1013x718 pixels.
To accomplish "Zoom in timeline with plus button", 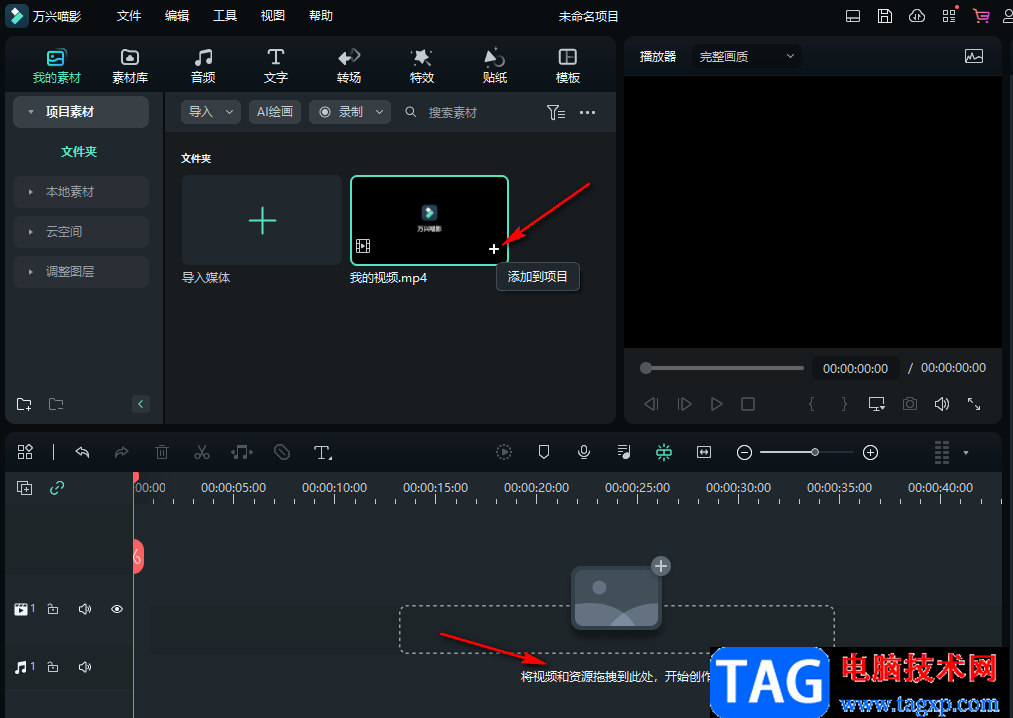I will (870, 452).
